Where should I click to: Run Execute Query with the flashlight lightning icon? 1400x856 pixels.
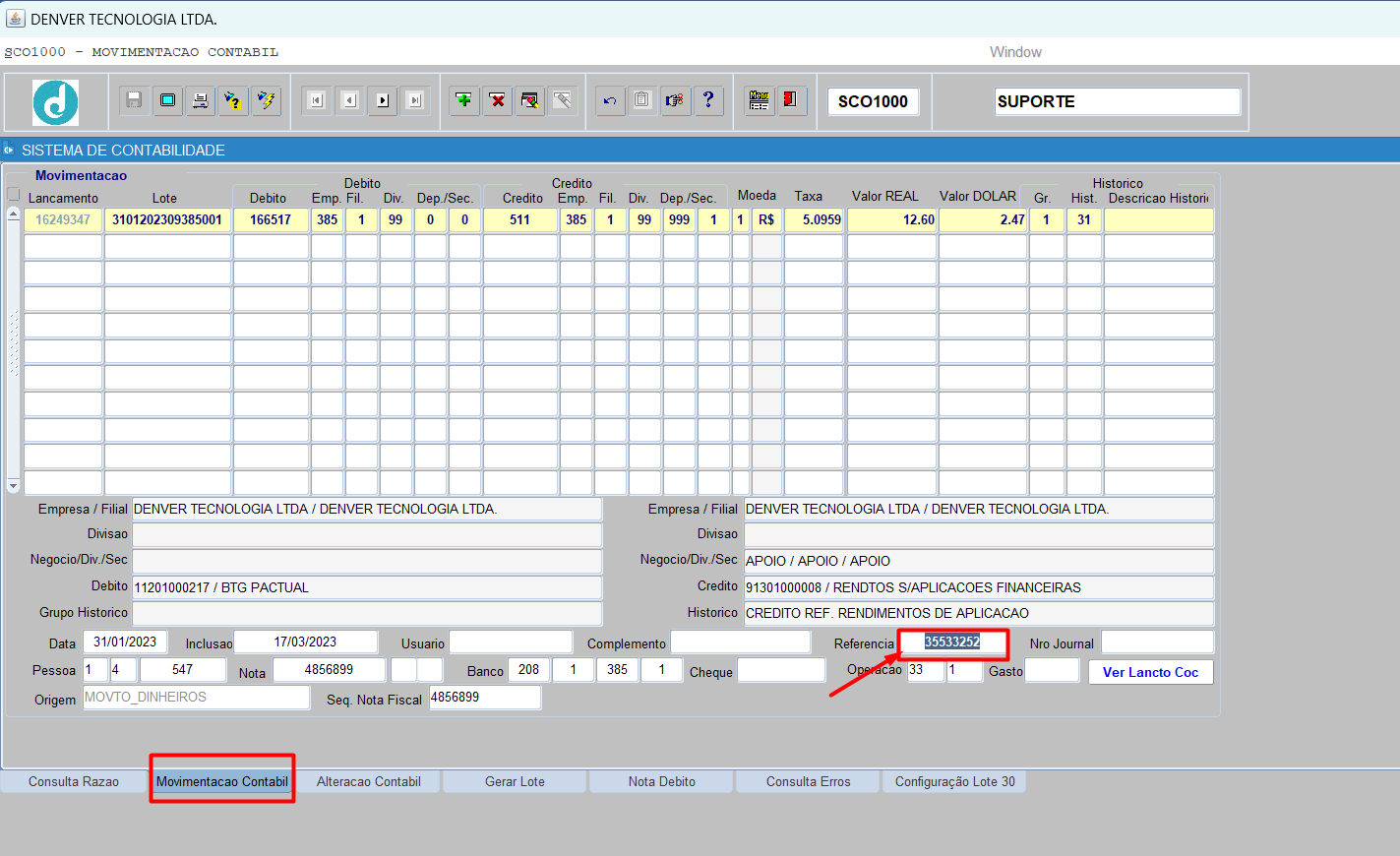tap(266, 100)
